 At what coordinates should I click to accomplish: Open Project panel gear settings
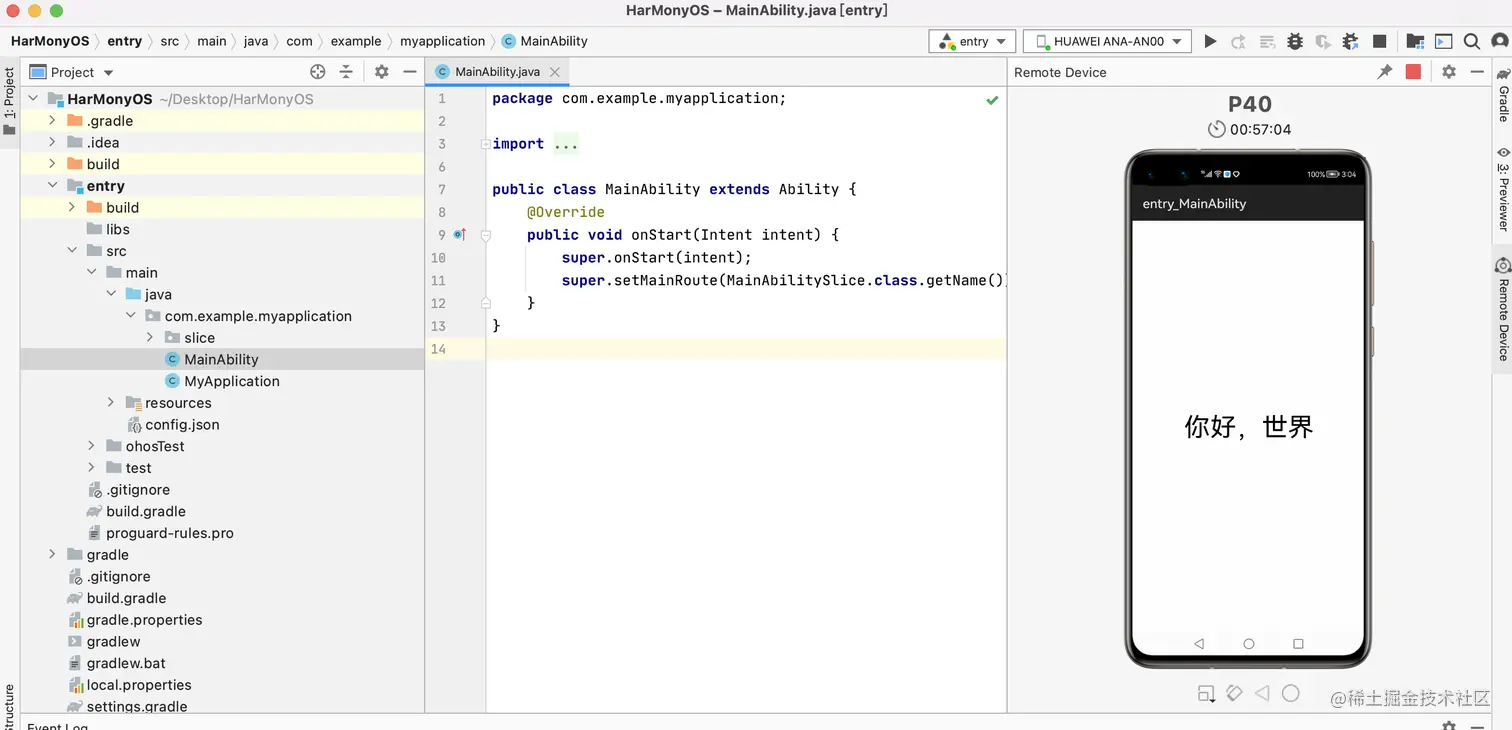[381, 72]
